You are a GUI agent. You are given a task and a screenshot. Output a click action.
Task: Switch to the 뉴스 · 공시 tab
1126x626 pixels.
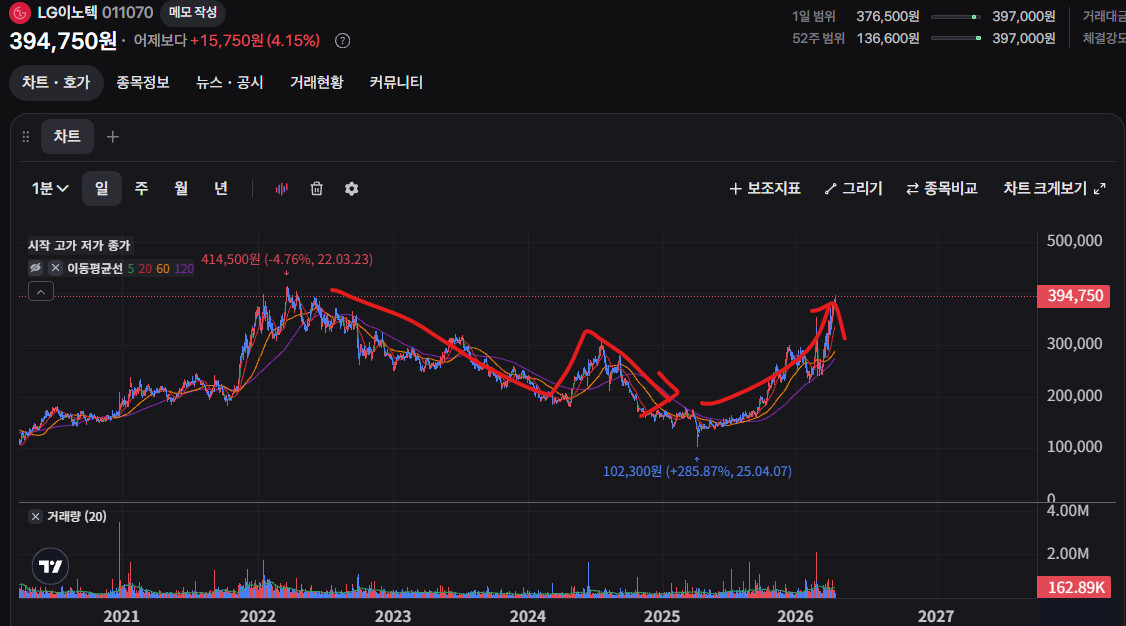[230, 83]
